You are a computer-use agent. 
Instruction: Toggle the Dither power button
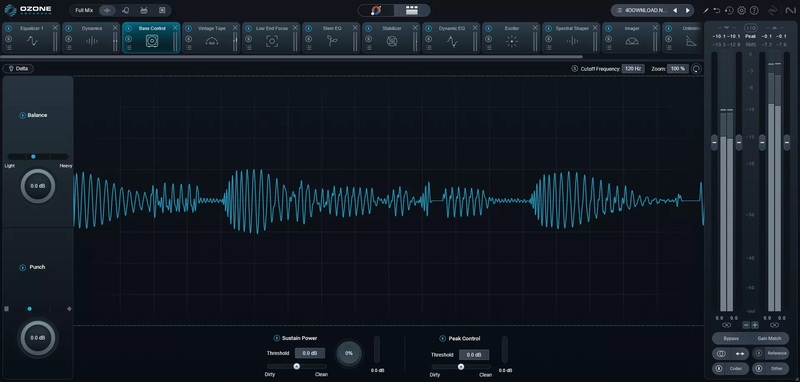(x=759, y=368)
